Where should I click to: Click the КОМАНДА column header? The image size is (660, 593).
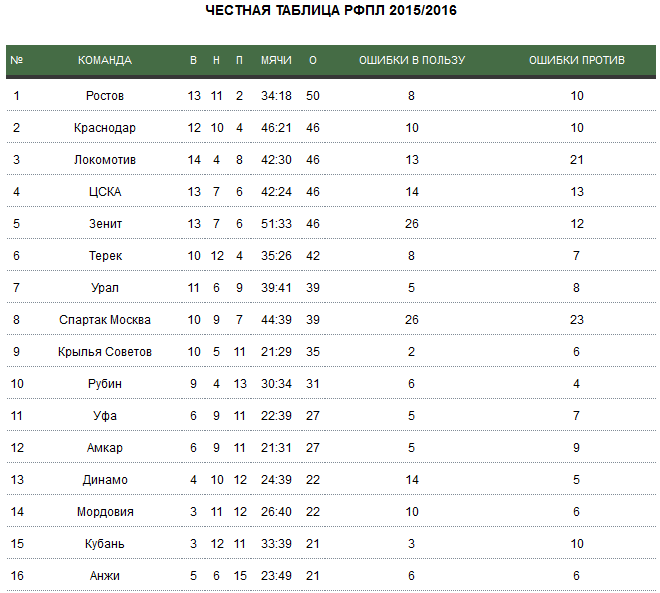105,60
